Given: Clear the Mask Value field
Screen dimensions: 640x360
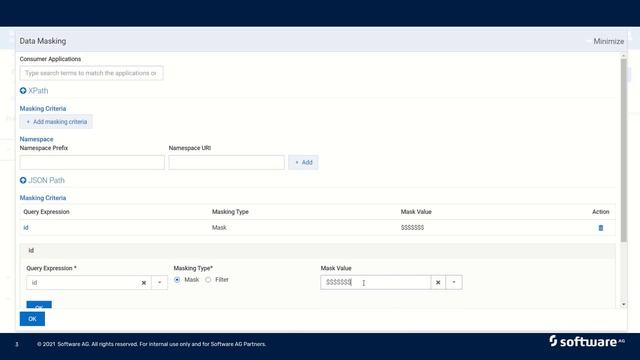Looking at the screenshot, I should click(x=438, y=282).
